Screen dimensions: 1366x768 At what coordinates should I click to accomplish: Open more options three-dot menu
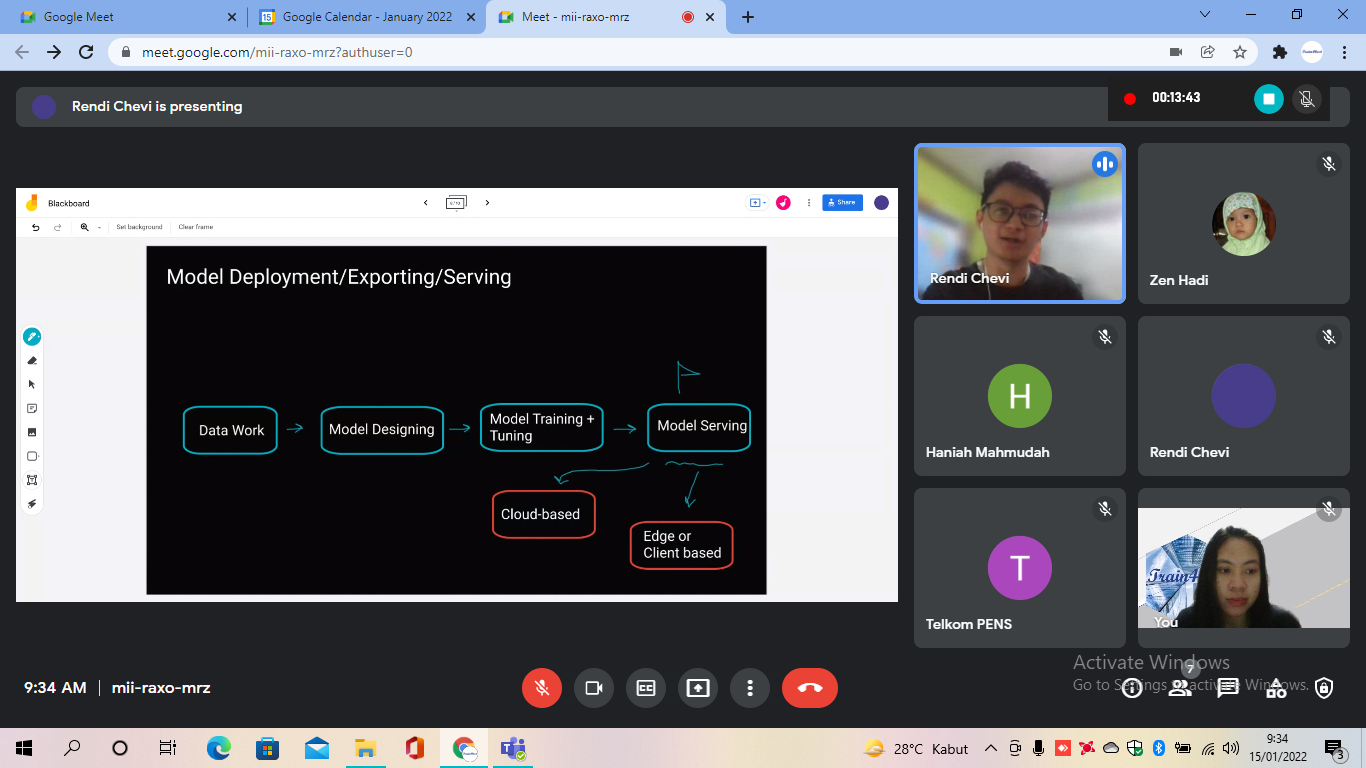[750, 688]
